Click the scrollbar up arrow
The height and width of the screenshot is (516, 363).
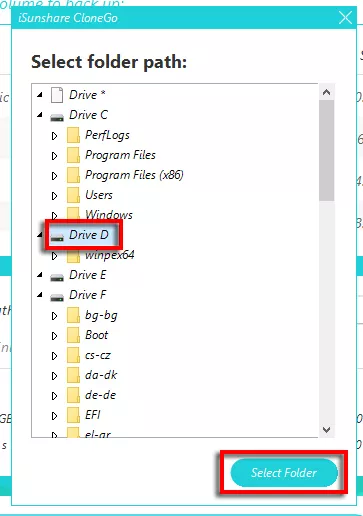point(326,92)
